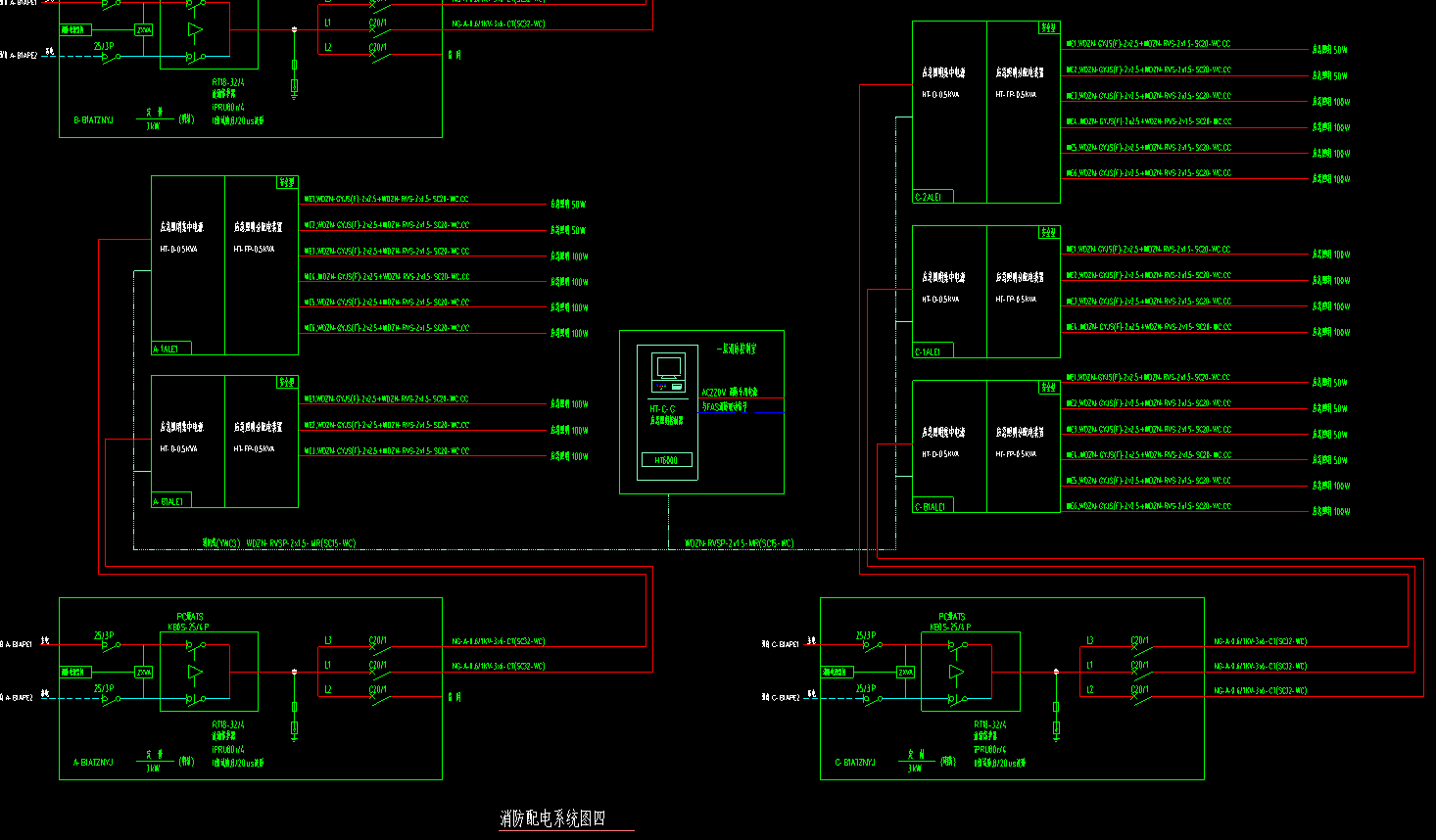The height and width of the screenshot is (840, 1436).
Task: Click the C-B1ATZNYJ box label
Action: [x=855, y=762]
